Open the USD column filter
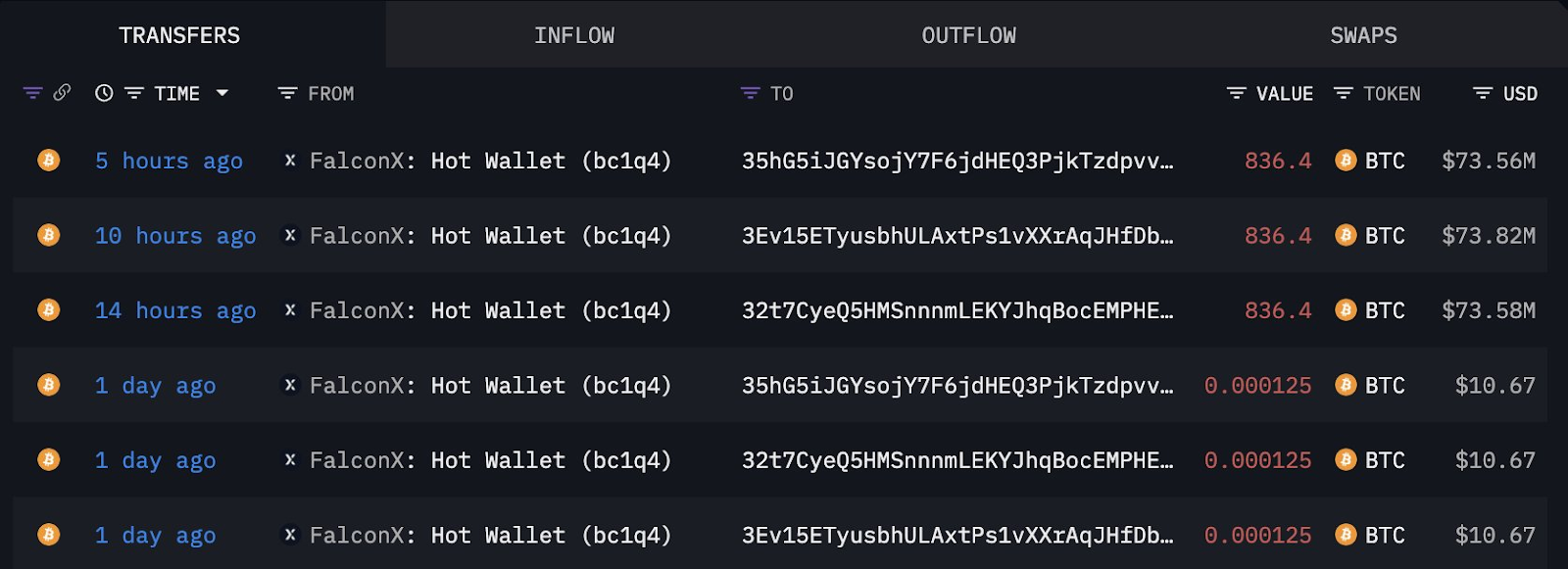Screen dimensions: 1568x569 coord(1483,93)
